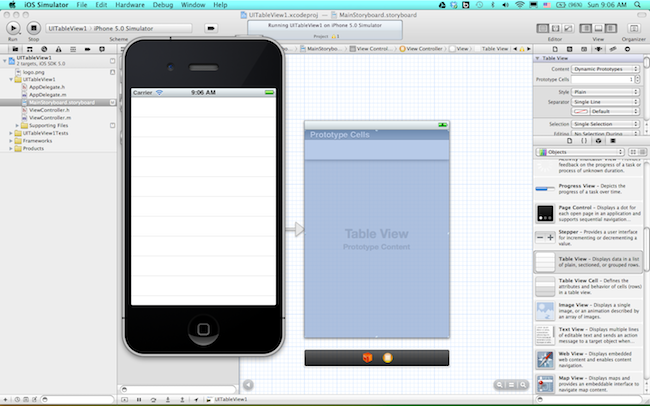Open the separator color Default dropdown
Image resolution: width=650 pixels, height=406 pixels.
click(x=614, y=111)
